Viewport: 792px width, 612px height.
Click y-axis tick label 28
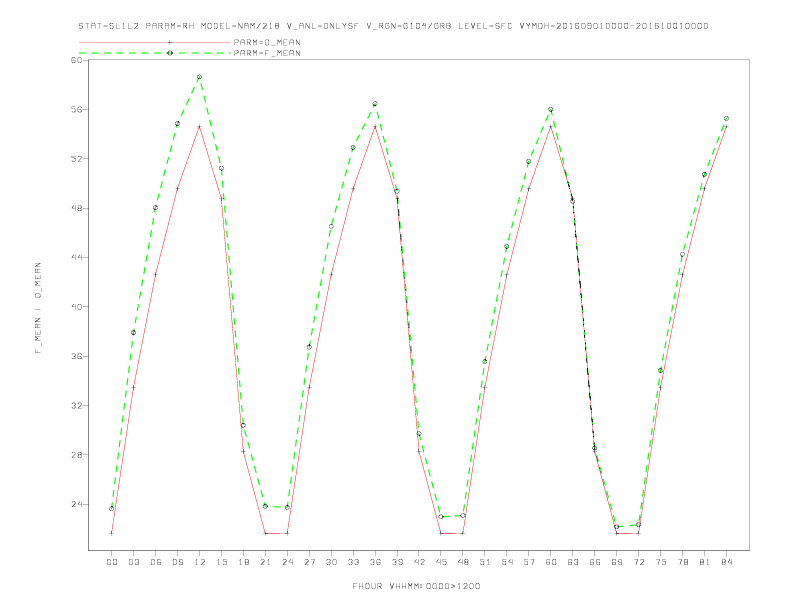pos(77,455)
